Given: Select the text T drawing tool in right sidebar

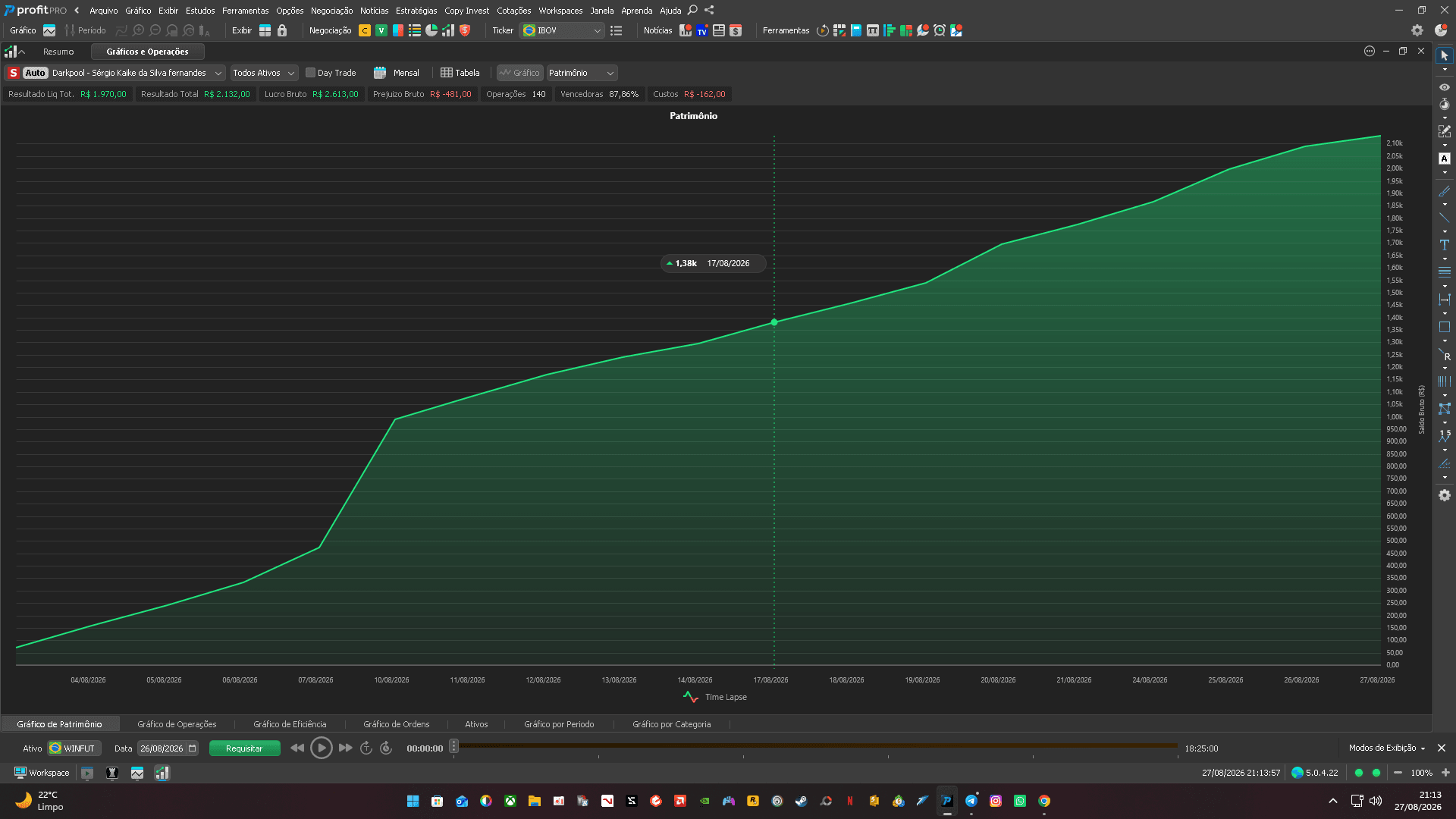Looking at the screenshot, I should point(1445,245).
